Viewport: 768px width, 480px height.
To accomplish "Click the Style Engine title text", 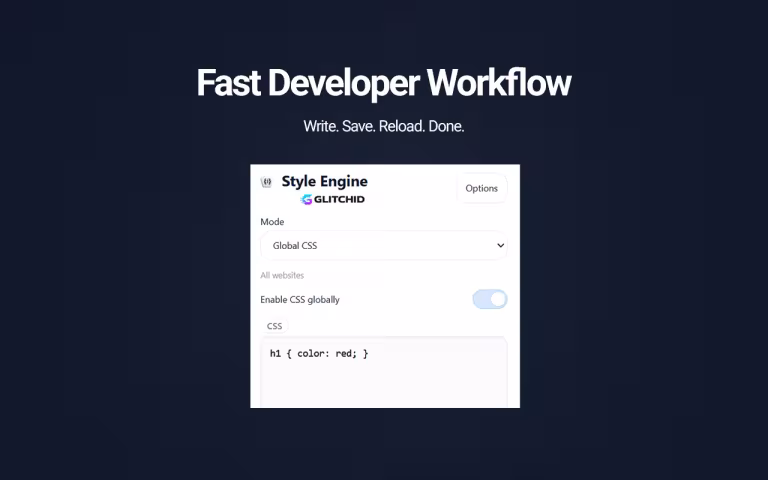I will 324,181.
